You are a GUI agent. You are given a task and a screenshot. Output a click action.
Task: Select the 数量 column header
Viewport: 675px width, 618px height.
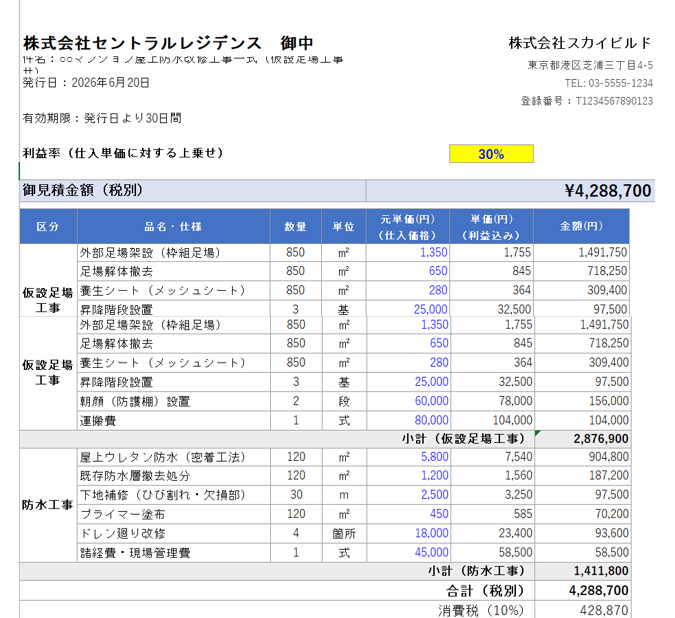296,226
